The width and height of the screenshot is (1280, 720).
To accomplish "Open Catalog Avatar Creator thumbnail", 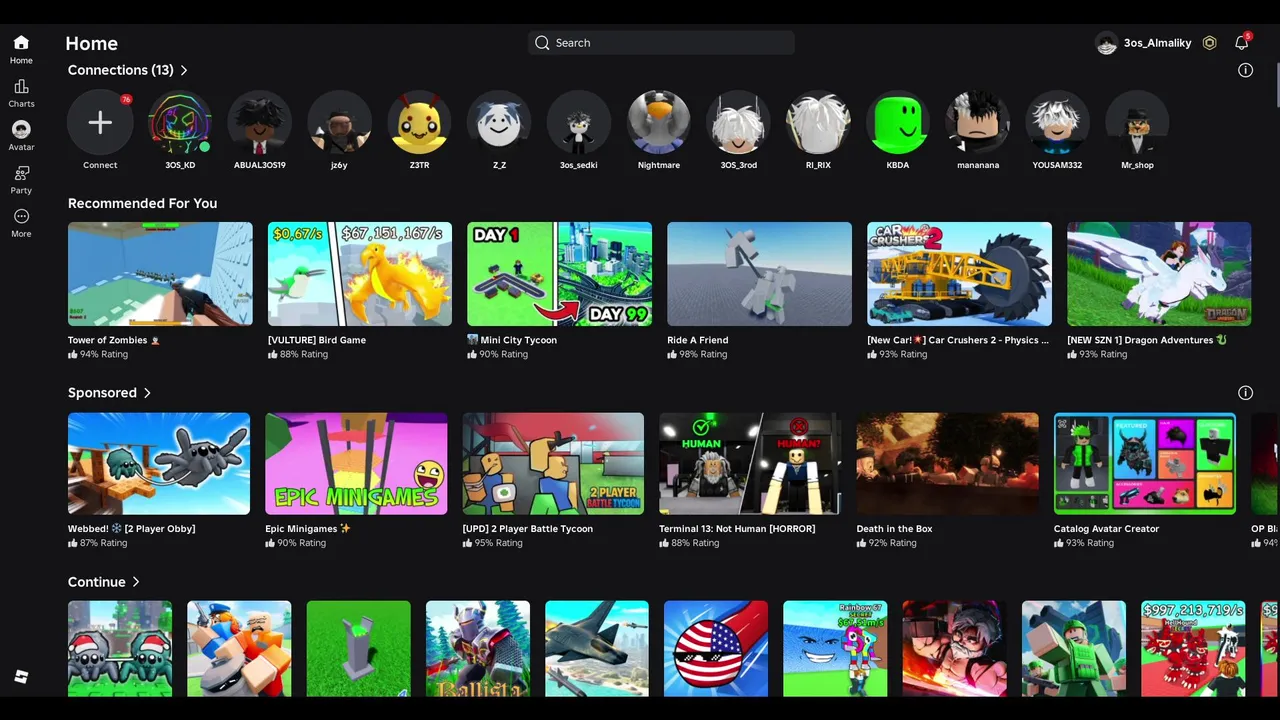I will (1145, 464).
